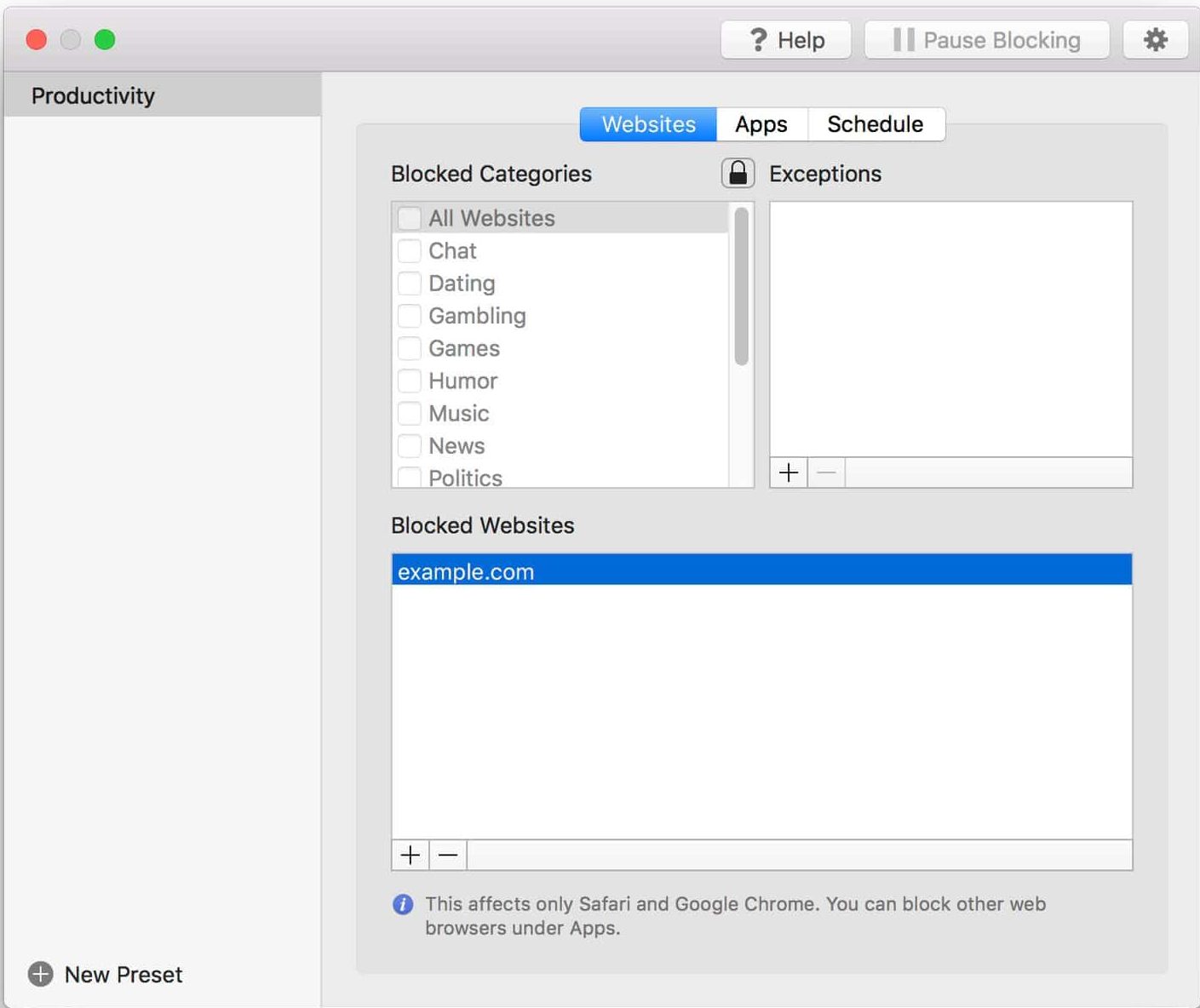Screen dimensions: 1200x1008
Task: Close the window with the red button
Action: [x=37, y=40]
